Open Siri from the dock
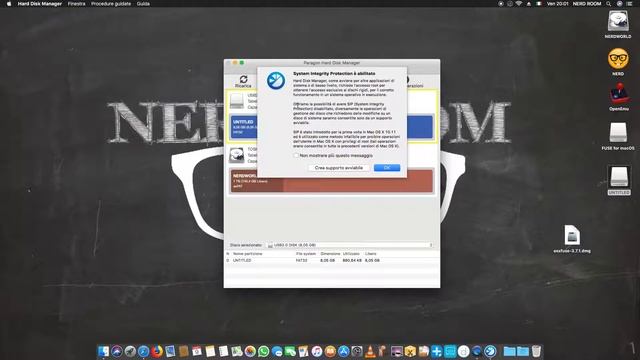Screen dimensions: 640x360 coord(117,351)
